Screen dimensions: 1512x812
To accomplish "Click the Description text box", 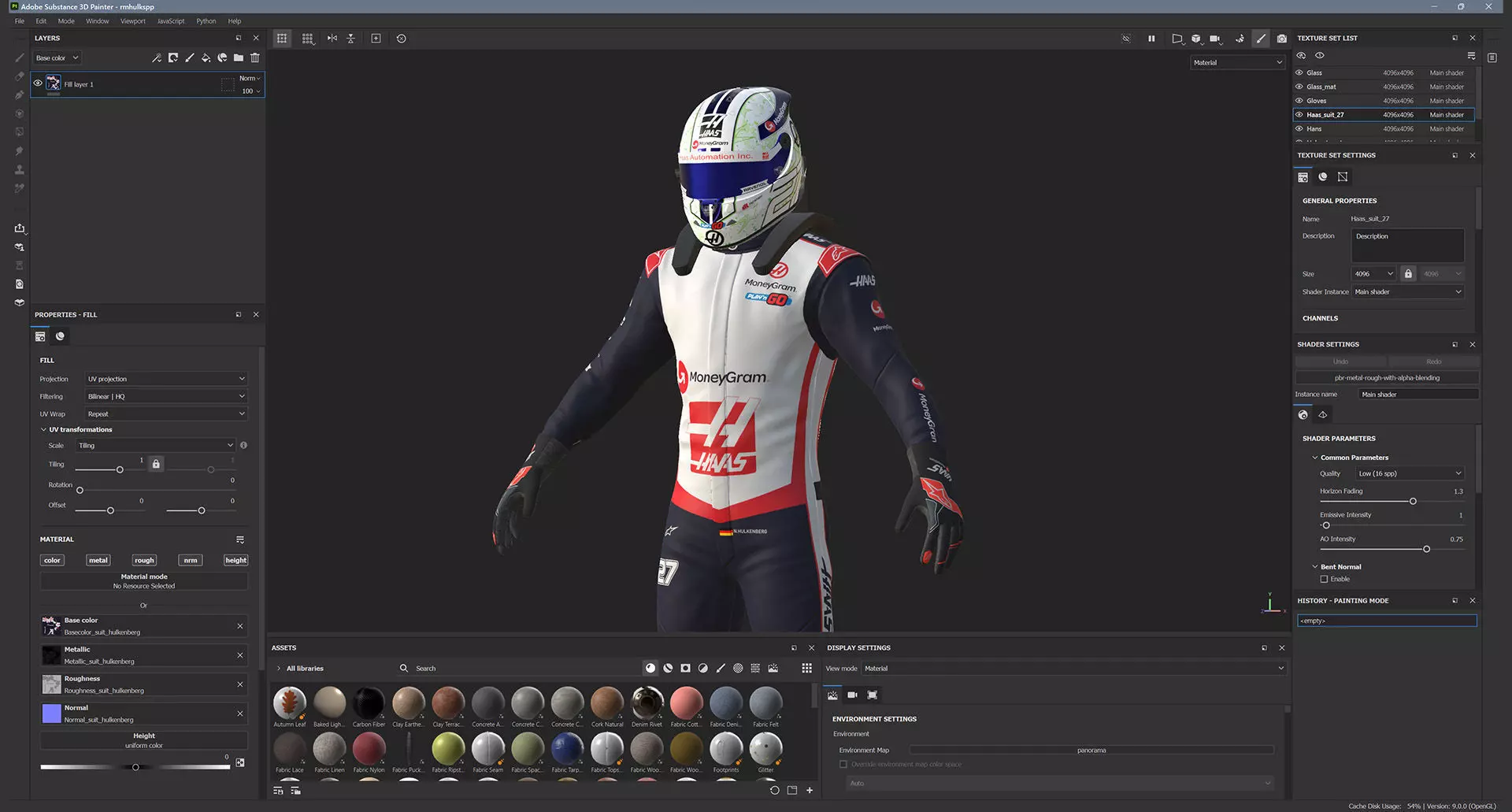I will 1408,245.
